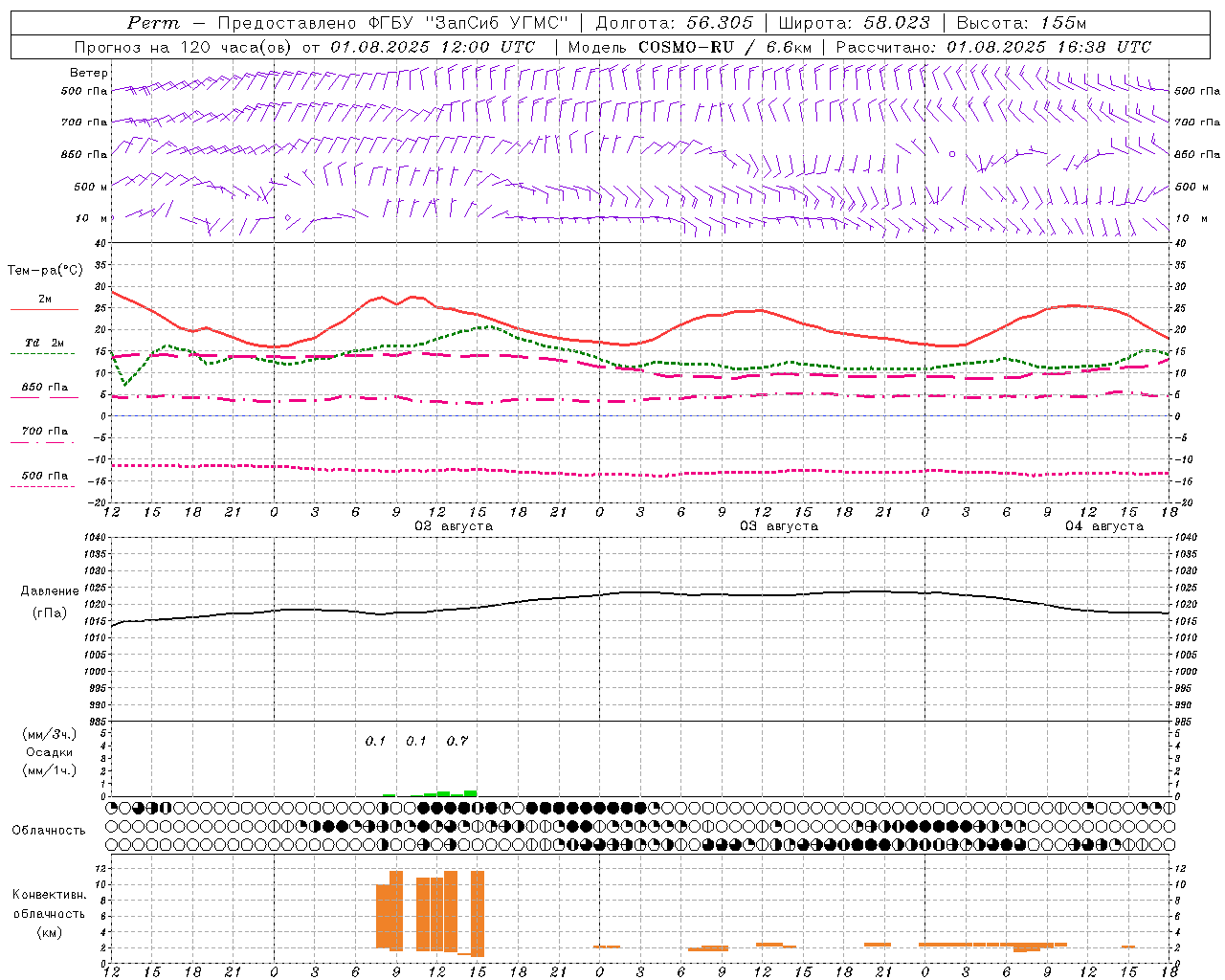The height and width of the screenshot is (980, 1225).
Task: Click the '02 августа' date label
Action: coord(454,526)
